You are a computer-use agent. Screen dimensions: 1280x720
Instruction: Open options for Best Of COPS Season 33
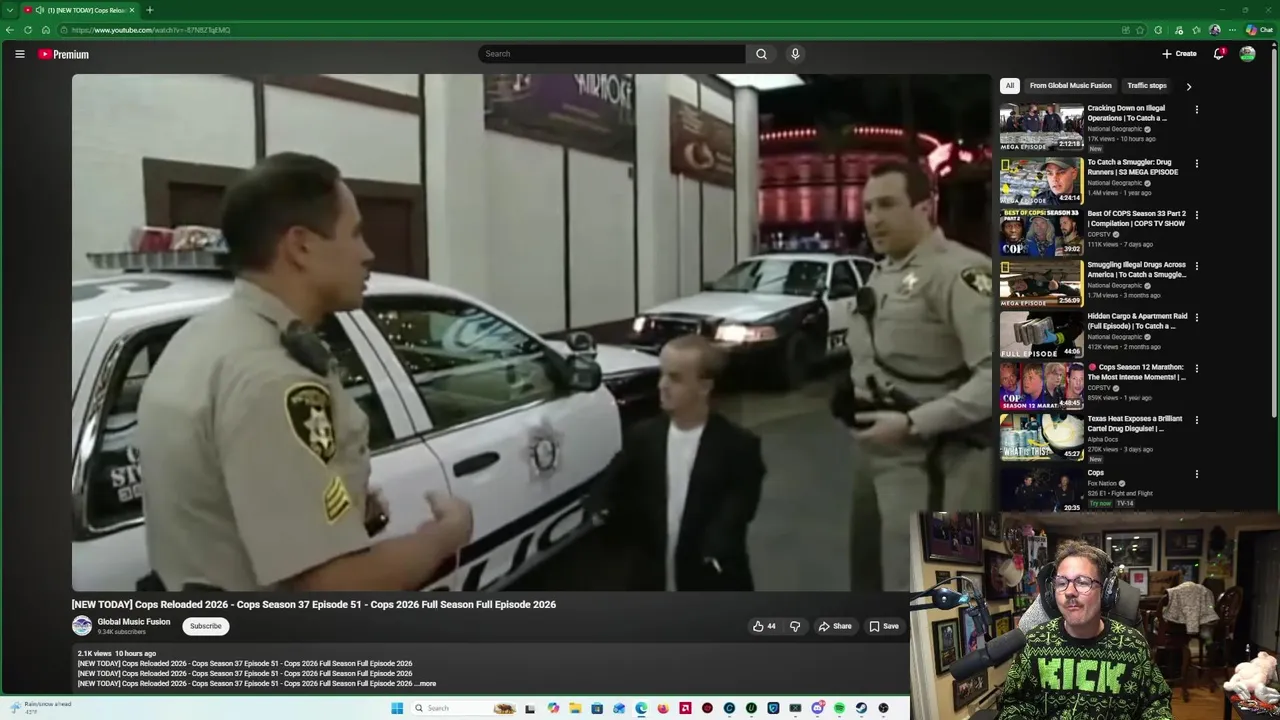tap(1196, 215)
